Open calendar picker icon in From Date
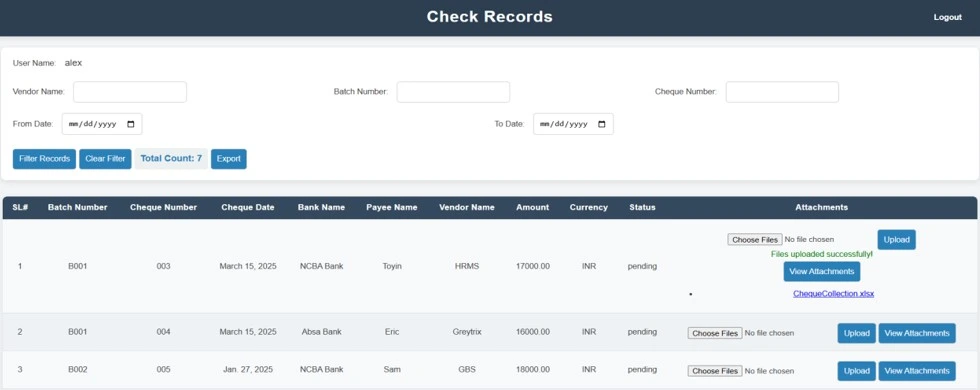 pos(131,124)
